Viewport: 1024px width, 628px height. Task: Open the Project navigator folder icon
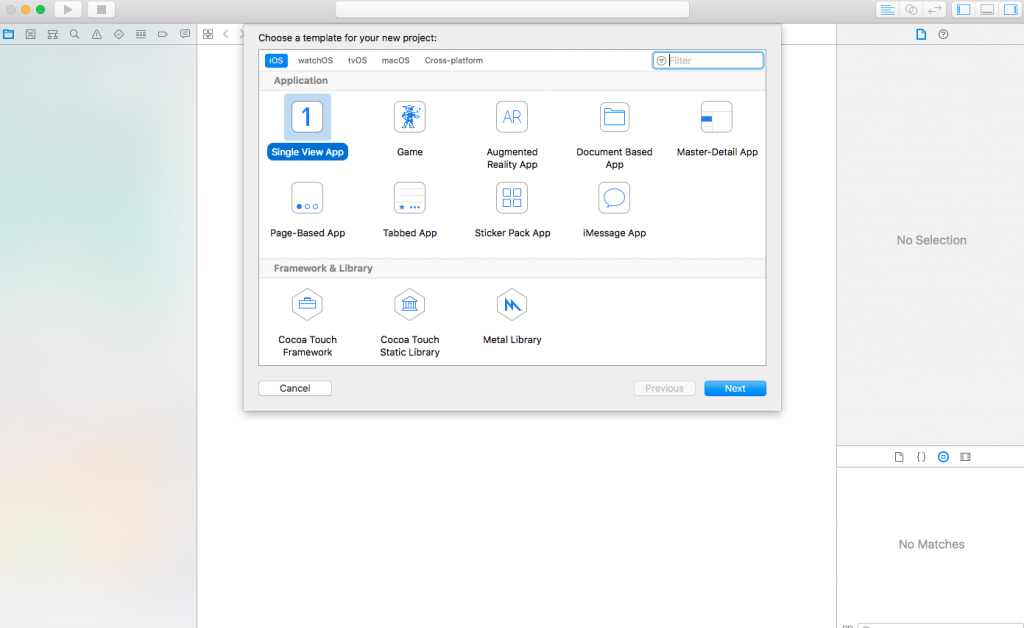click(8, 34)
